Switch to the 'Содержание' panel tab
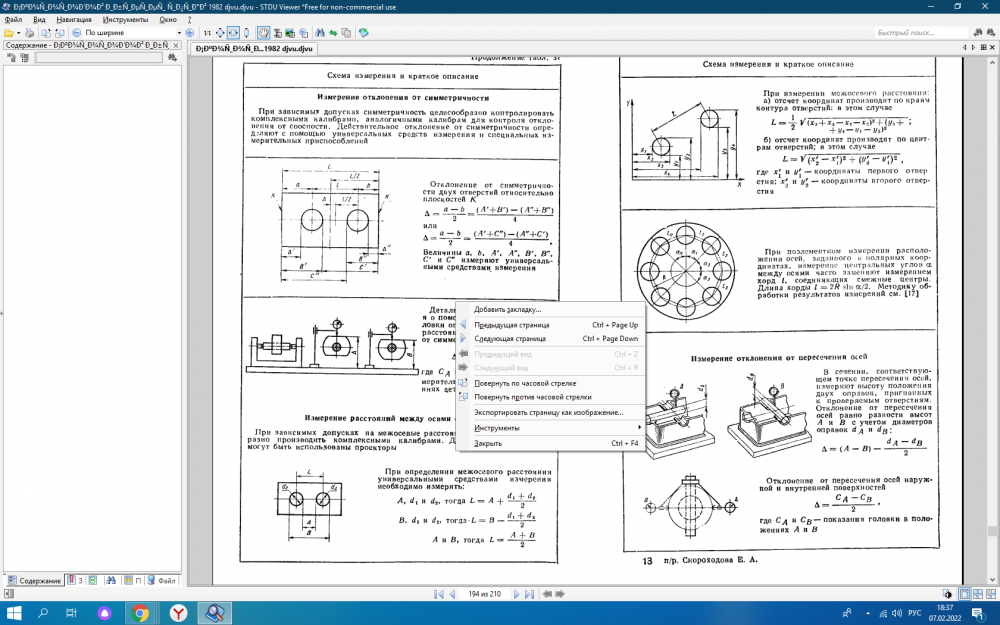 pyautogui.click(x=37, y=581)
